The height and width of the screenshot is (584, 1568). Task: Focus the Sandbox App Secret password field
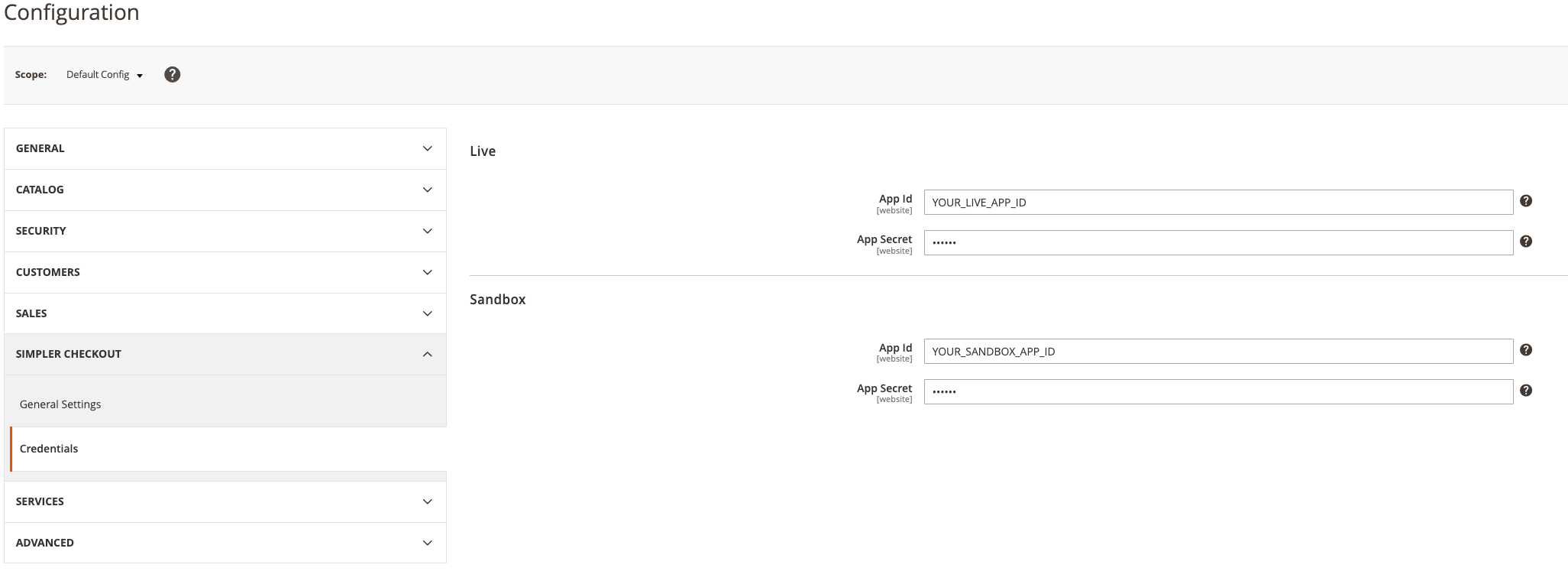[x=1218, y=392]
